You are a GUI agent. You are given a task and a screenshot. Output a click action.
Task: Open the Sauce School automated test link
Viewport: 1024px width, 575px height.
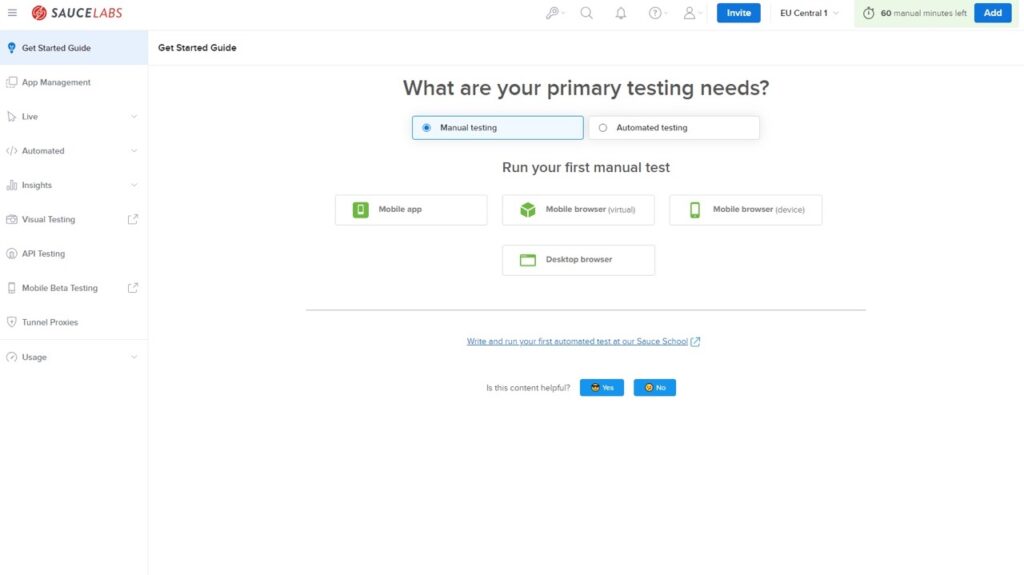click(x=577, y=342)
